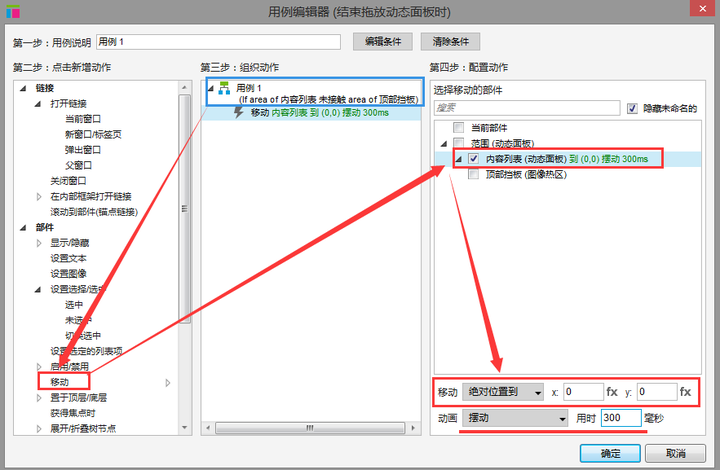Click the organize panel horizontal scrollbar thumb

310,428
